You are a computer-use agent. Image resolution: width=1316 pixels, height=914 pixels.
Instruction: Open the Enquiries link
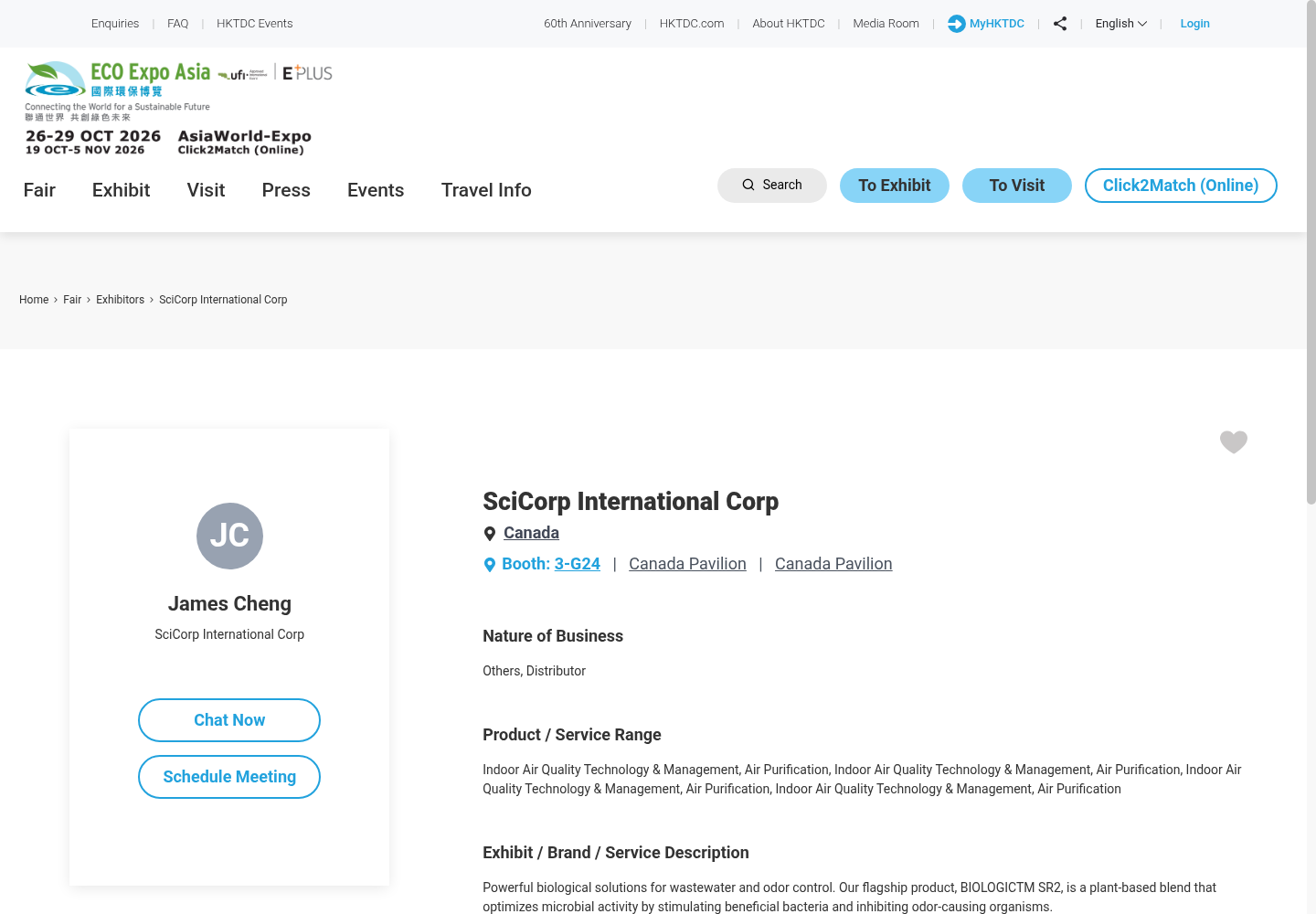click(x=115, y=24)
